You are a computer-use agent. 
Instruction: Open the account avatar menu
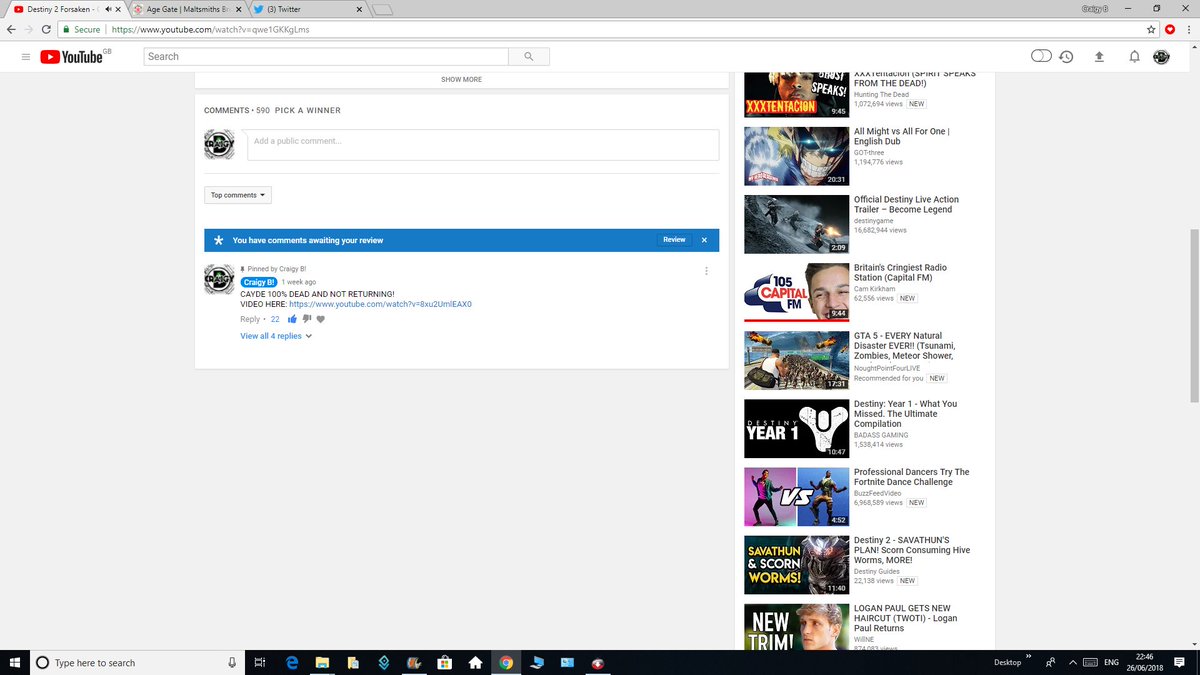click(x=1161, y=57)
